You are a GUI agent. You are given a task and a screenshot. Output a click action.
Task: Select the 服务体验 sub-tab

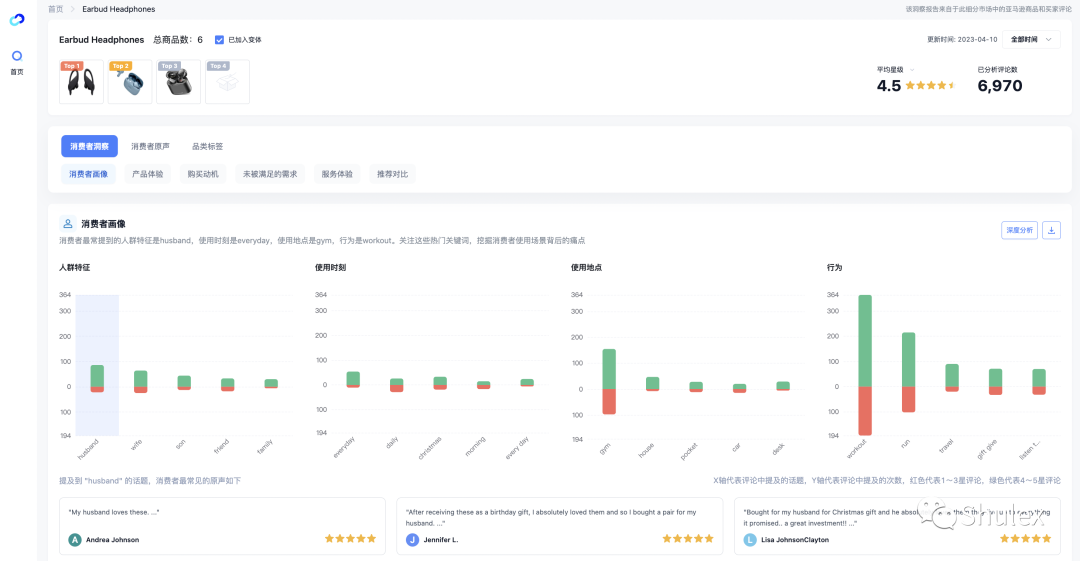point(337,174)
